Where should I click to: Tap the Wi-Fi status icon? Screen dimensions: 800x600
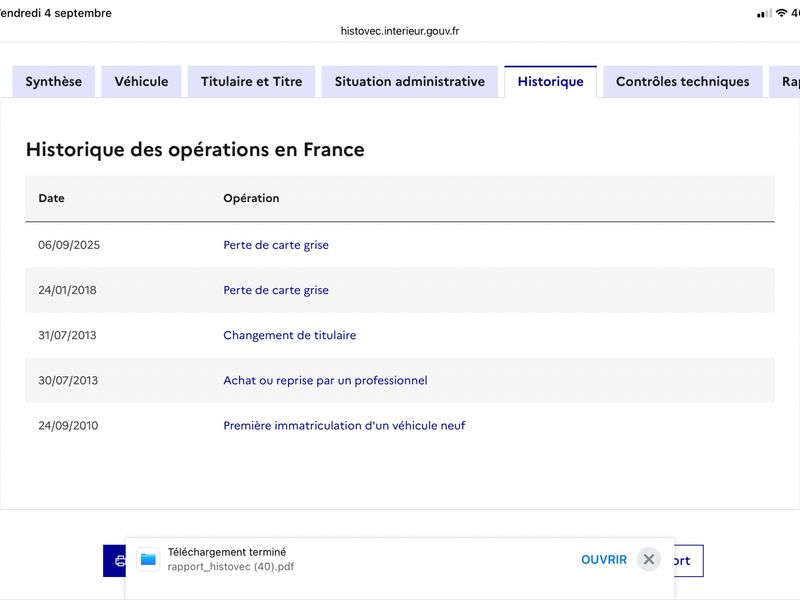[781, 13]
